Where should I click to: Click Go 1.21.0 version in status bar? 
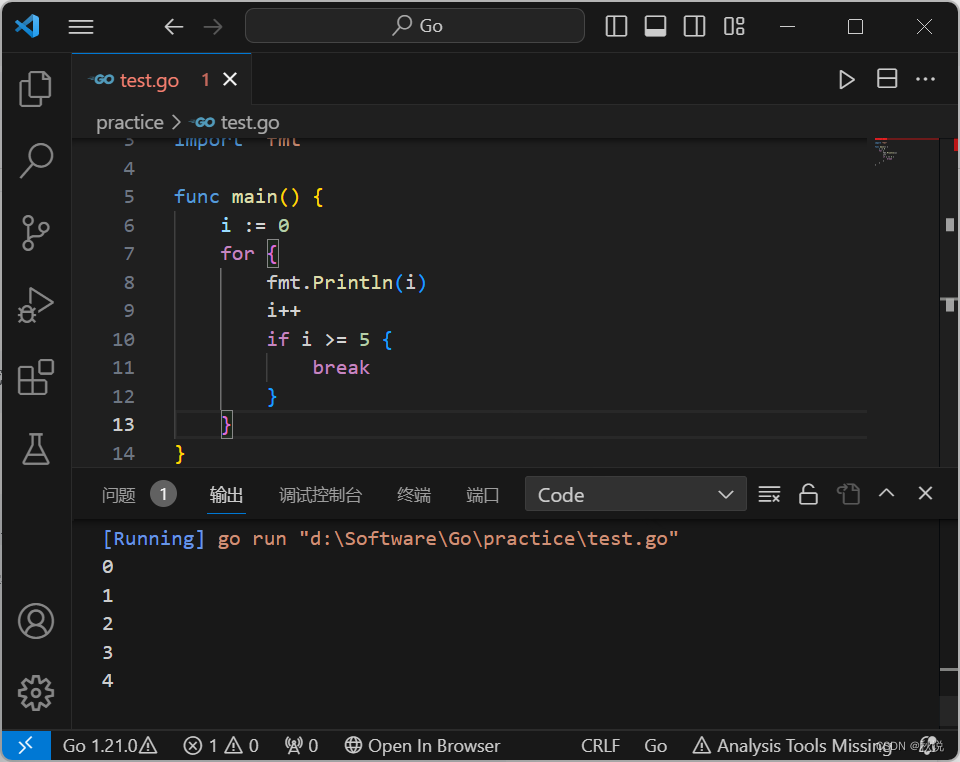click(x=110, y=745)
